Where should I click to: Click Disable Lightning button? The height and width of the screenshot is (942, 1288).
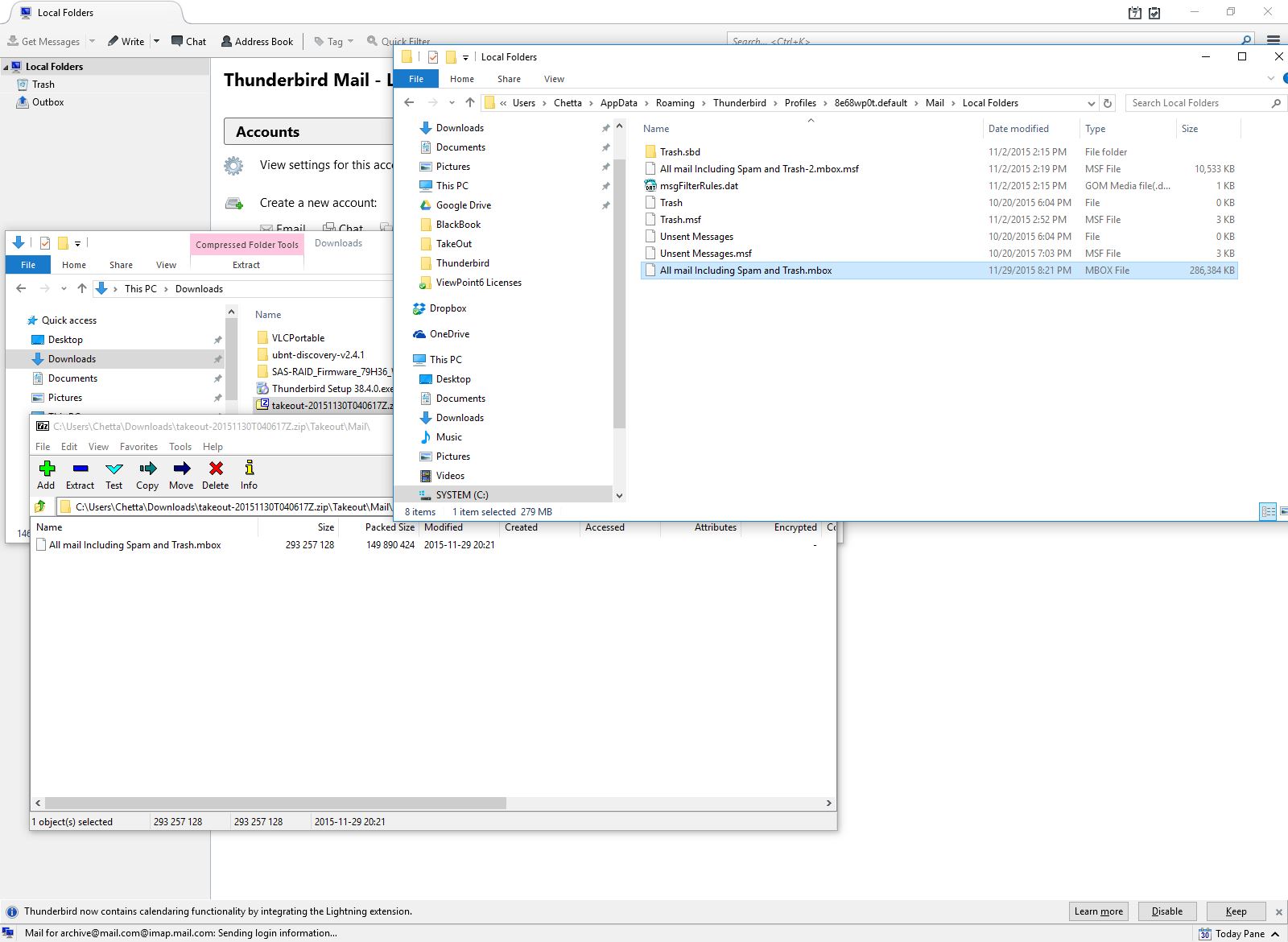[1167, 911]
